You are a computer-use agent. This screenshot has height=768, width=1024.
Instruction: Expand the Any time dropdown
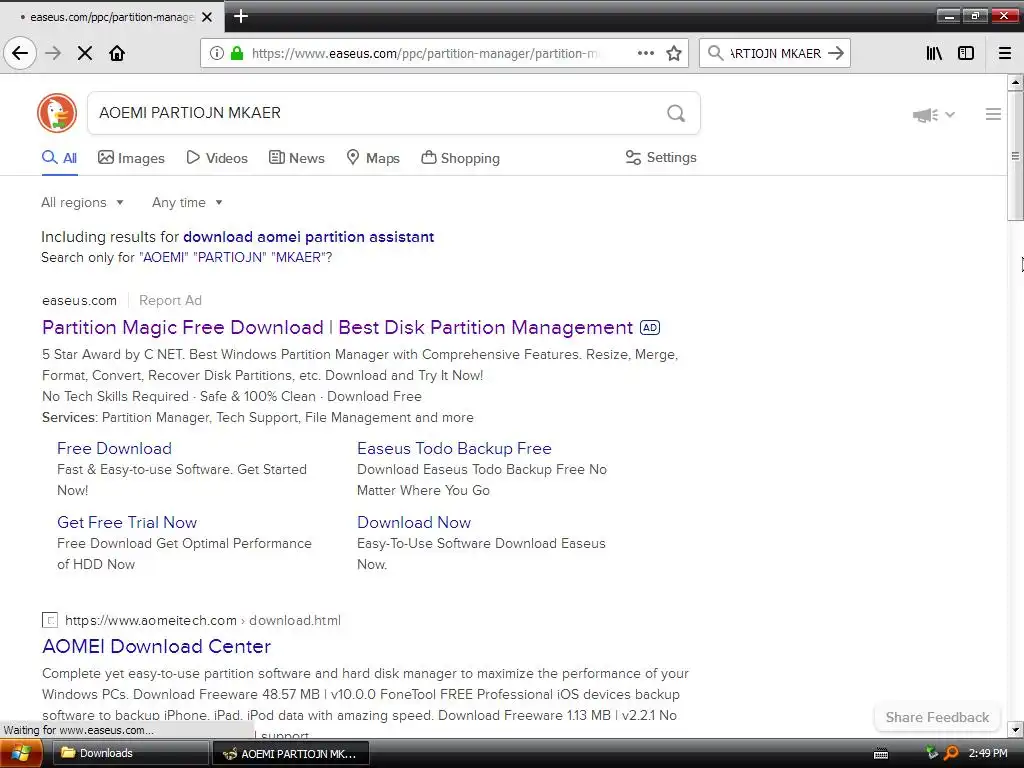click(187, 202)
